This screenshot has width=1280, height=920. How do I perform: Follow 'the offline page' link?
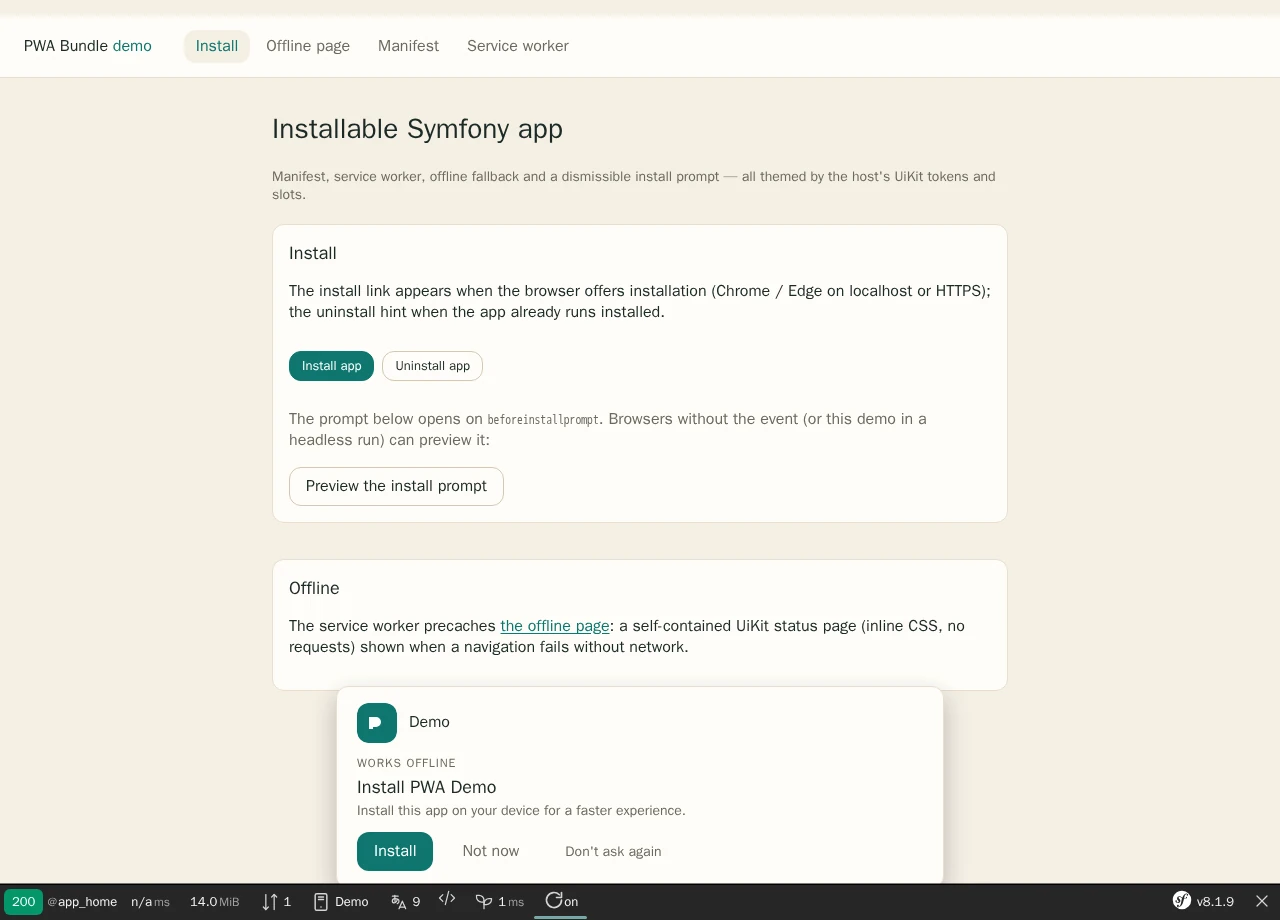[555, 626]
